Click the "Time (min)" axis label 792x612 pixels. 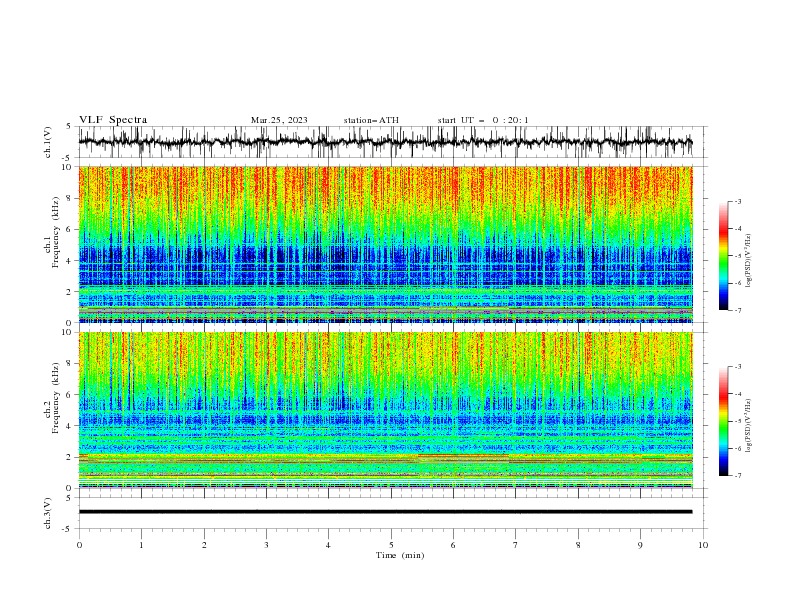click(x=400, y=555)
